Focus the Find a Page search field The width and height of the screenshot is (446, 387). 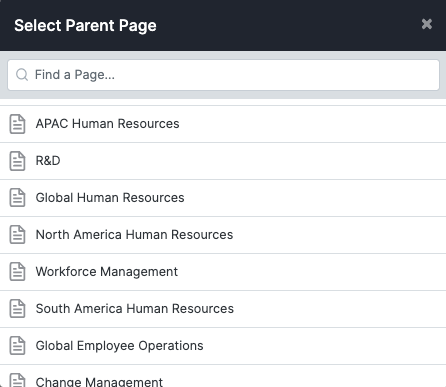[x=223, y=75]
